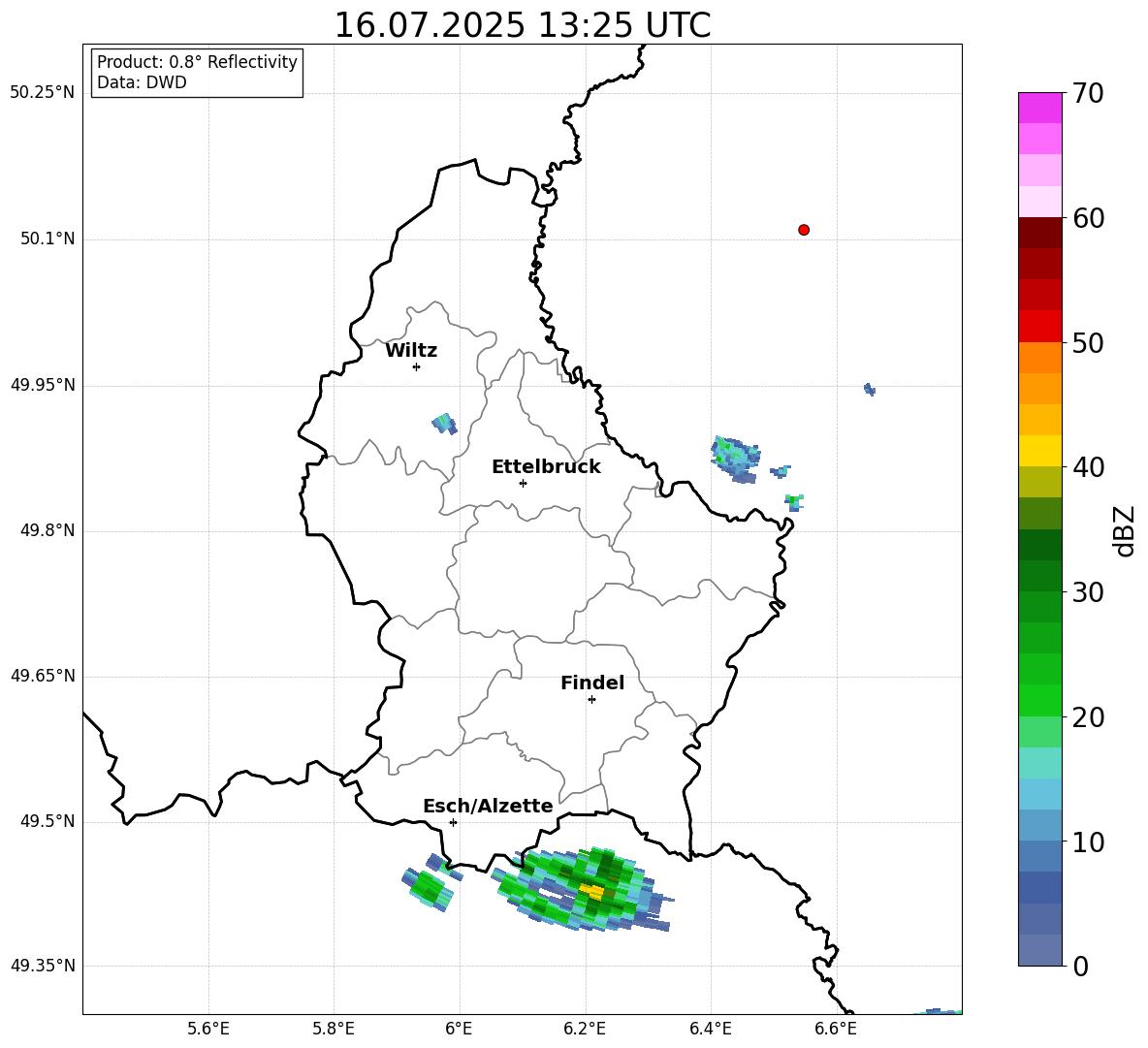This screenshot has height=1048, width=1148.
Task: Click the Ettelbruck city label
Action: click(x=546, y=467)
